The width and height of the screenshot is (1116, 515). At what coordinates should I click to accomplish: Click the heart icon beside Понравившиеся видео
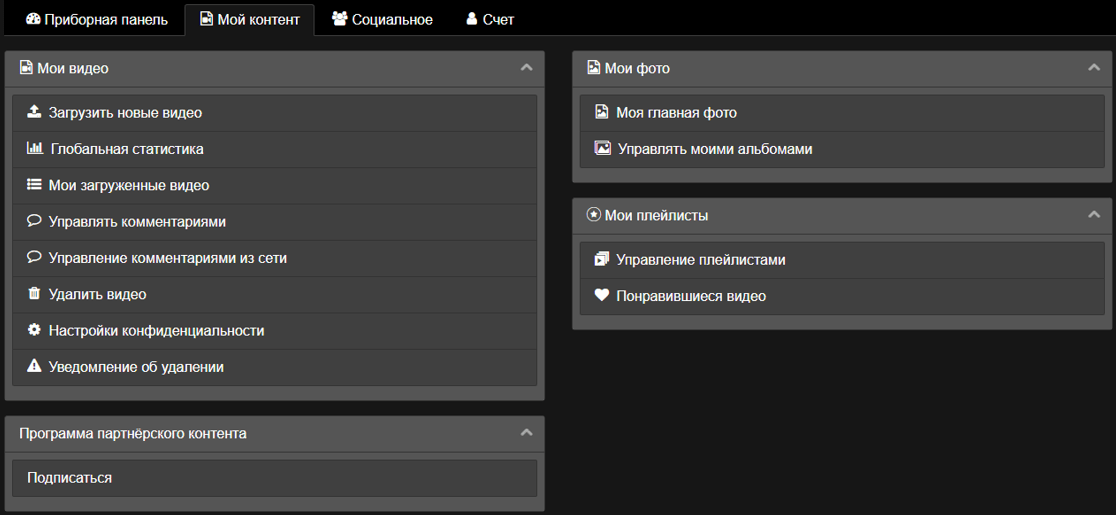[601, 295]
